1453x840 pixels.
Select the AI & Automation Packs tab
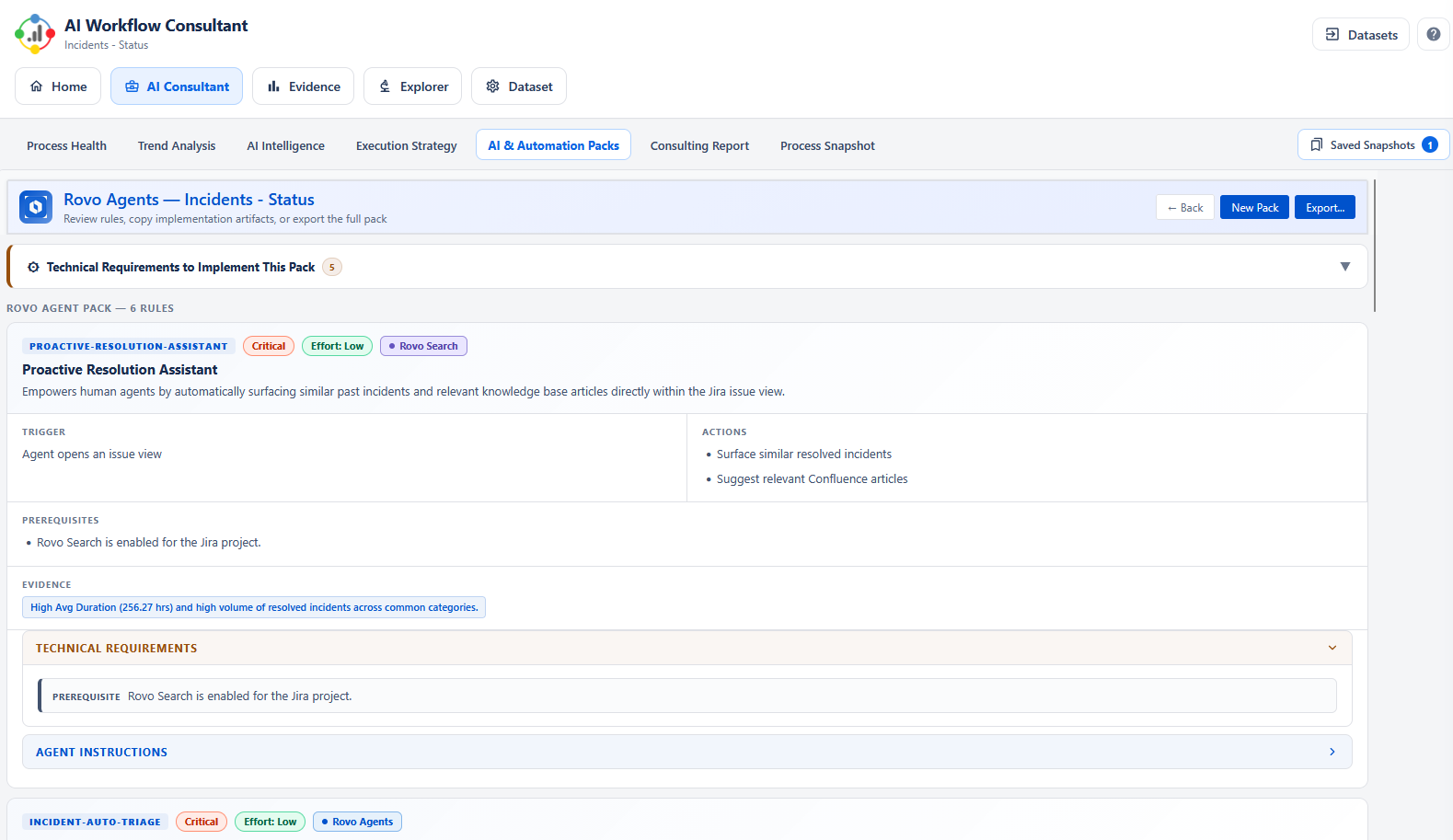pos(553,145)
